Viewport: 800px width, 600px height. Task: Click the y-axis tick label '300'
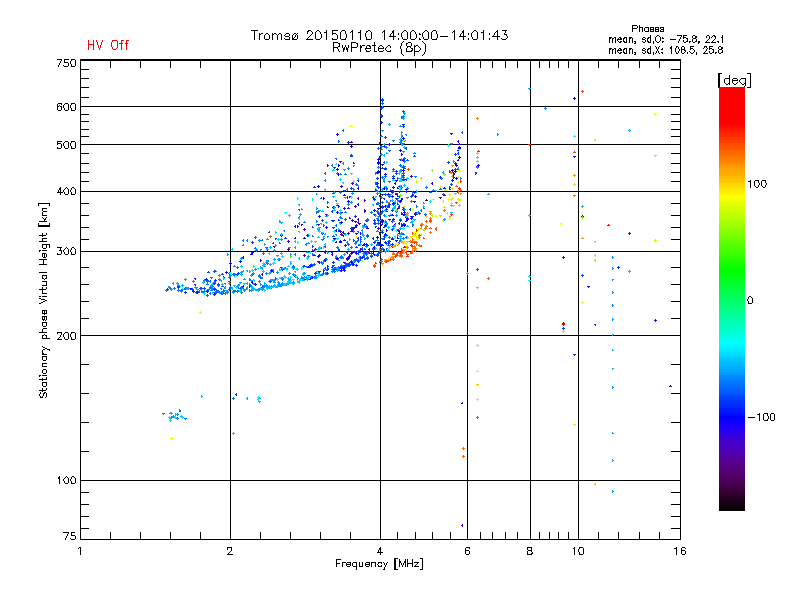(66, 252)
